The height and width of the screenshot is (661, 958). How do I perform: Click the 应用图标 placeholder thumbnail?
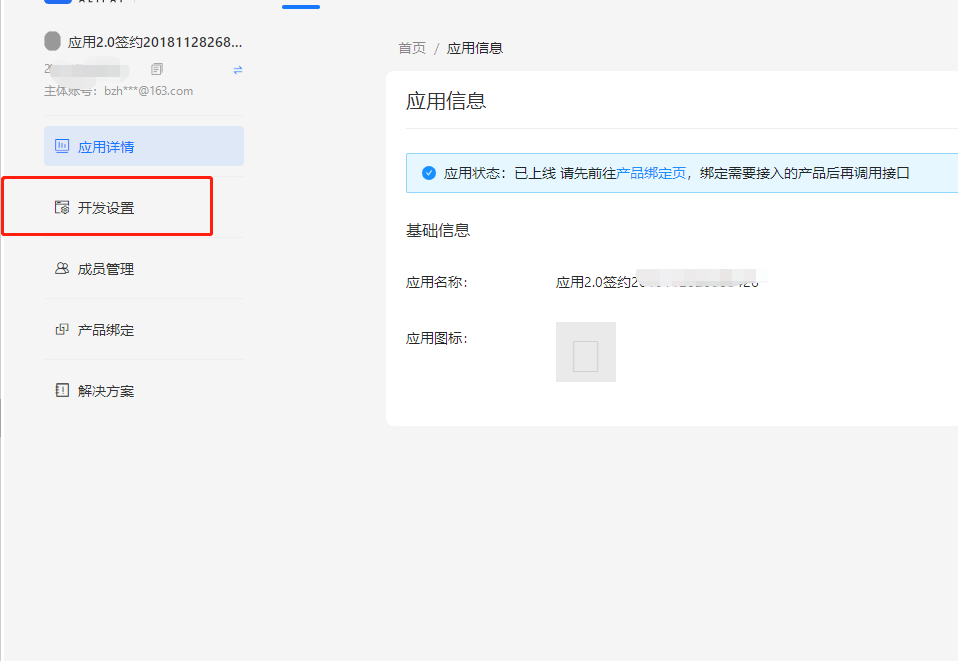[x=585, y=351]
